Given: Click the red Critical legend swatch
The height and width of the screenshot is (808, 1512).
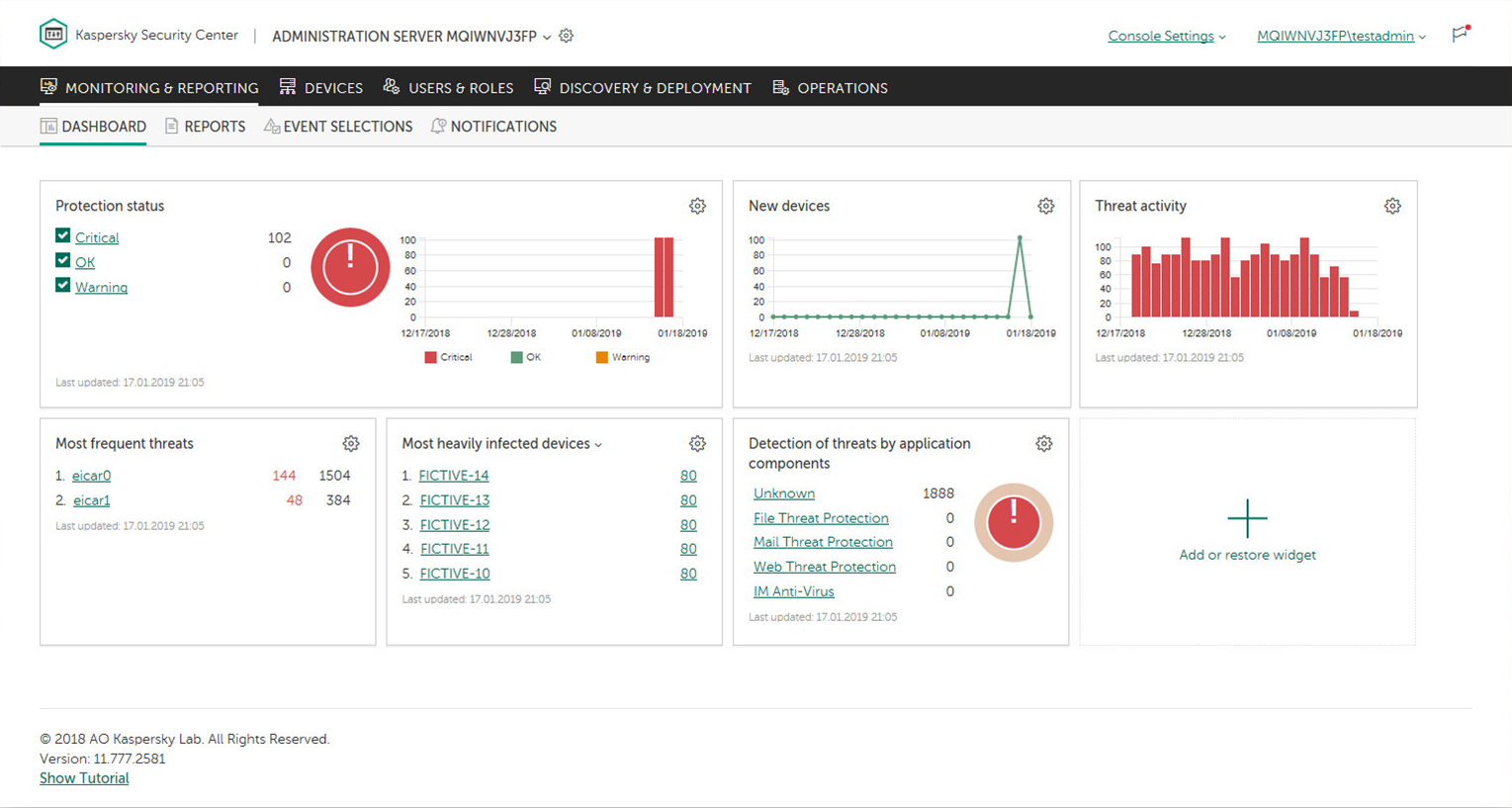Looking at the screenshot, I should click(430, 357).
